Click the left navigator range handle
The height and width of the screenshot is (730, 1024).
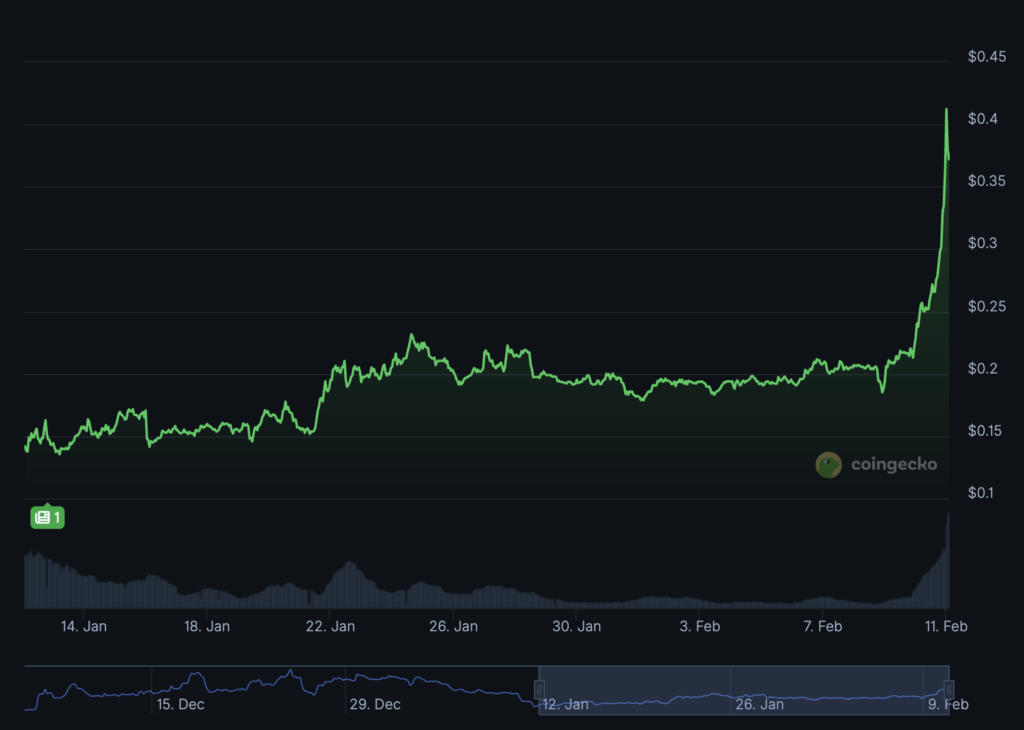[539, 689]
